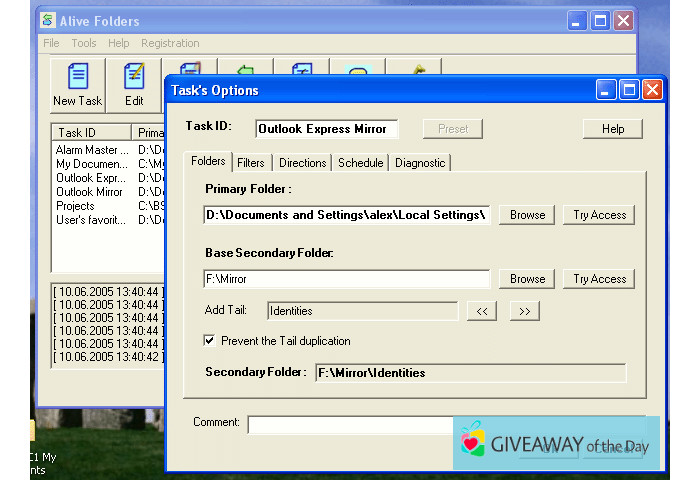The height and width of the screenshot is (480, 700).
Task: Try Access for Base Secondary Folder
Action: coord(599,279)
